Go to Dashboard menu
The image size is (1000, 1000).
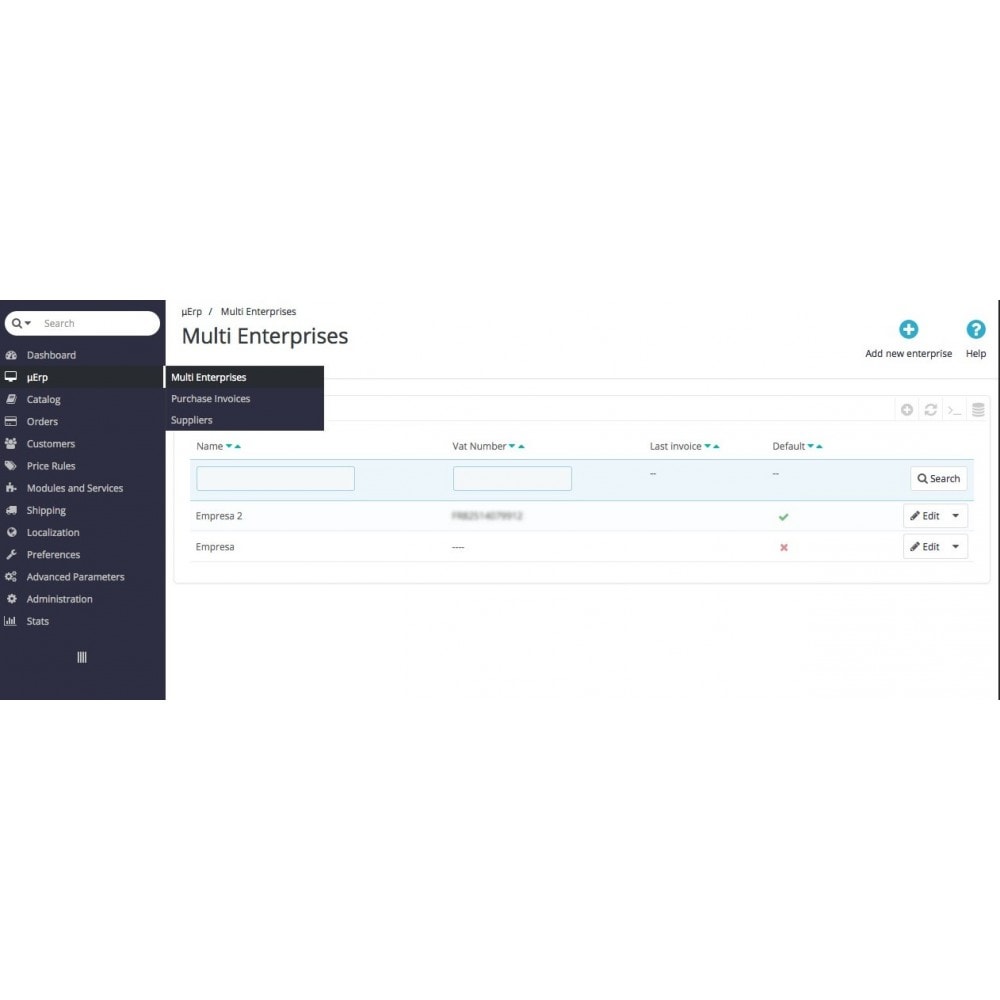(x=51, y=355)
